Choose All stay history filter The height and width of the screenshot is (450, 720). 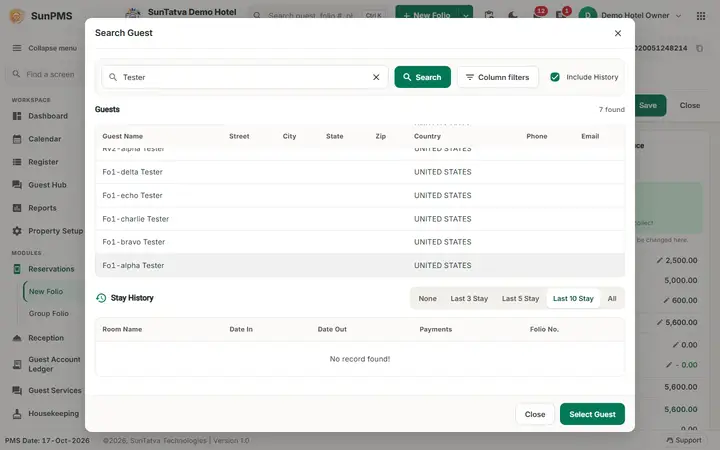pyautogui.click(x=612, y=298)
